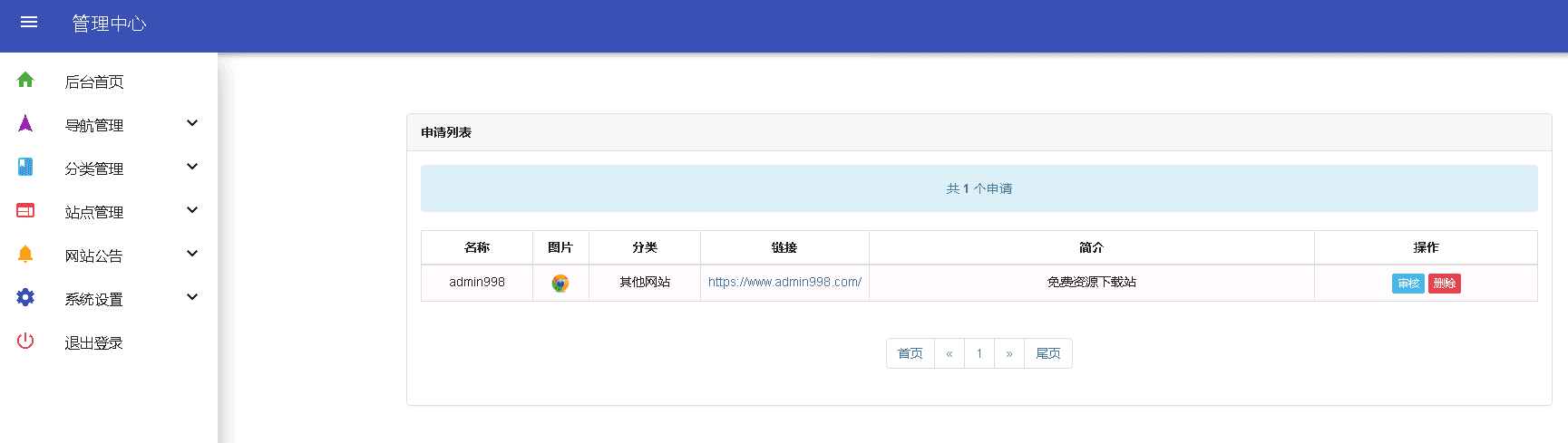
Task: Click the 其他网站 category cell
Action: (x=645, y=283)
